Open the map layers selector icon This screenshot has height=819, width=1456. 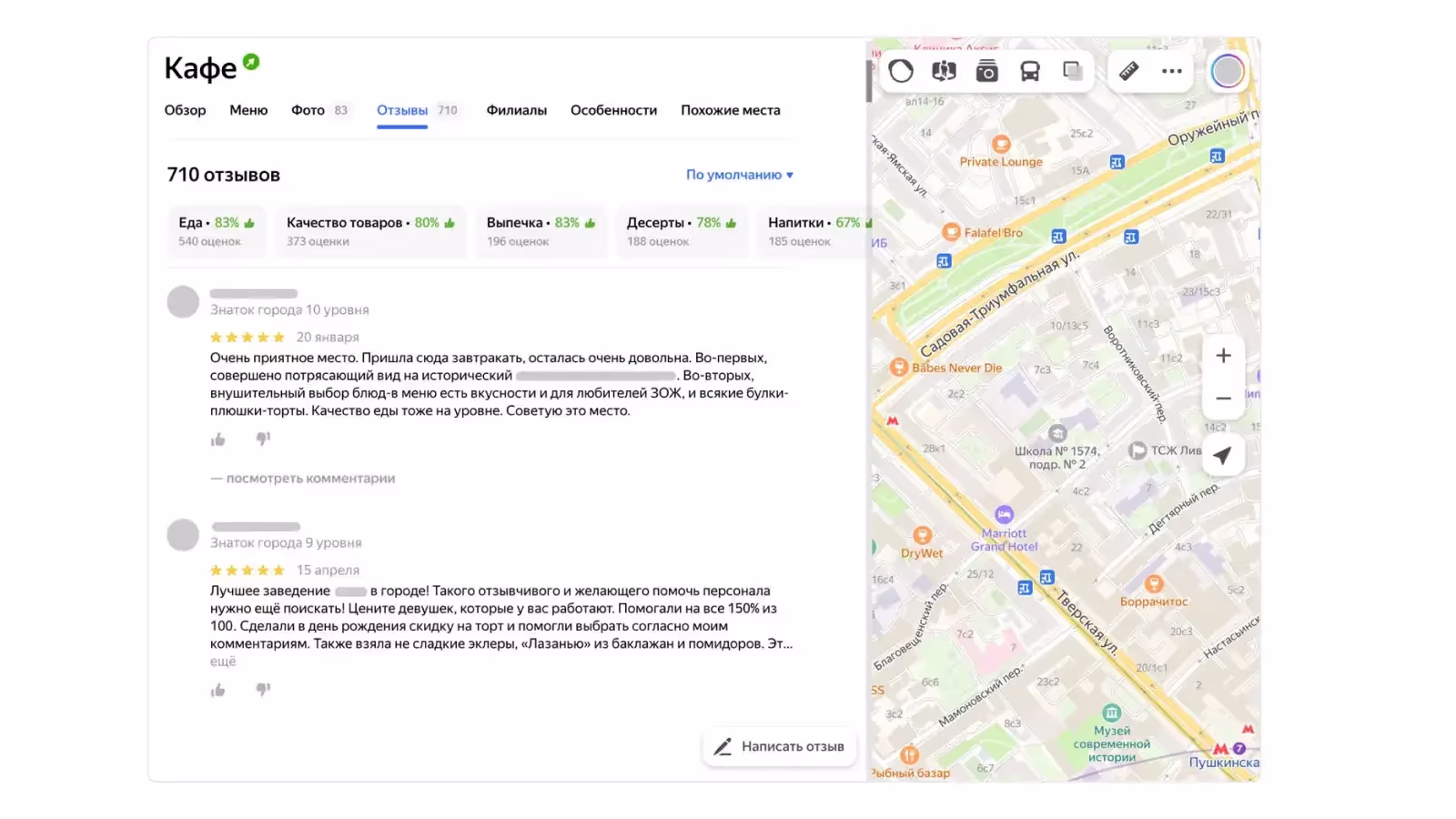click(x=1073, y=71)
